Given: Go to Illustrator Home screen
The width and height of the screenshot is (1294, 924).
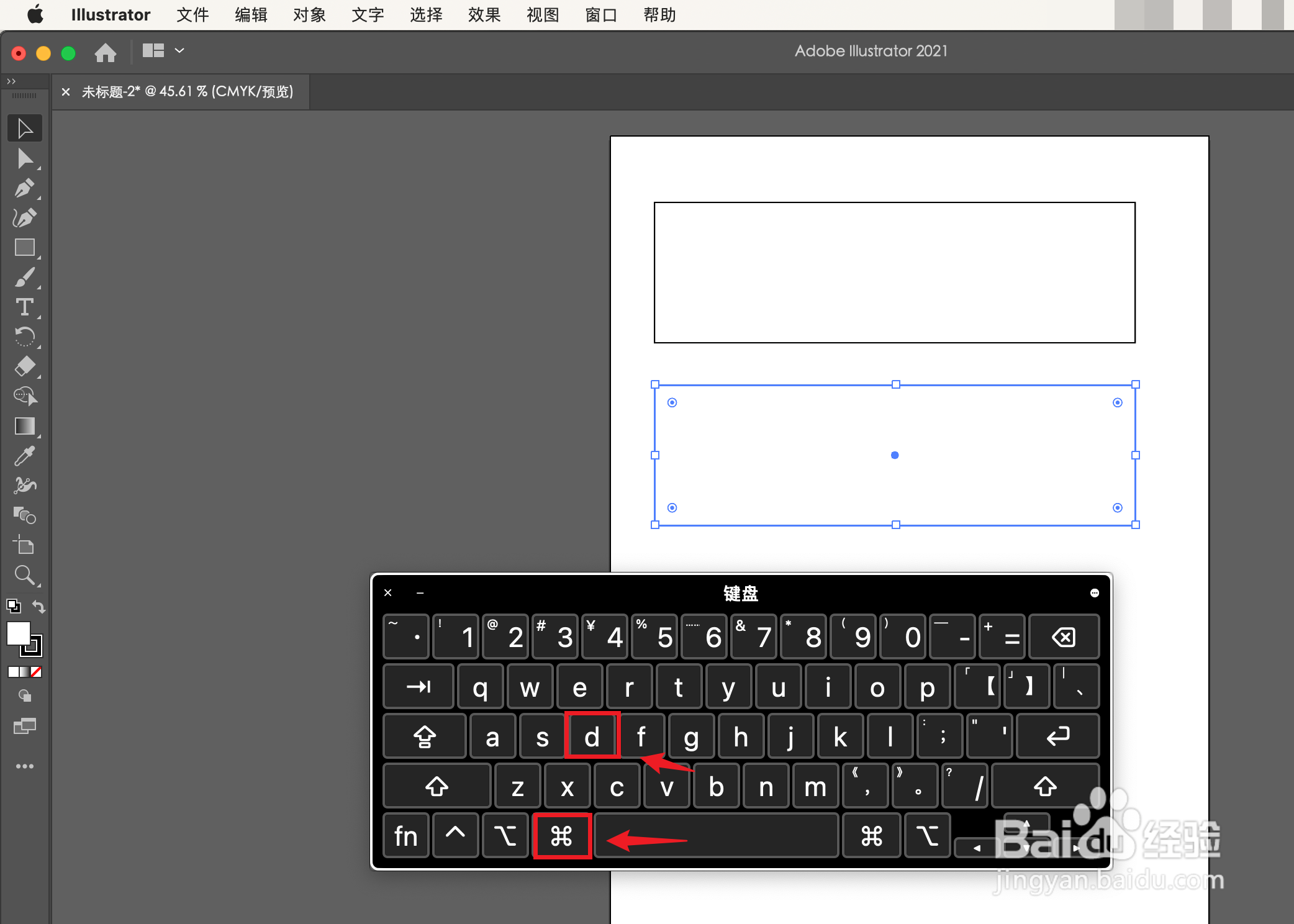Looking at the screenshot, I should (105, 53).
